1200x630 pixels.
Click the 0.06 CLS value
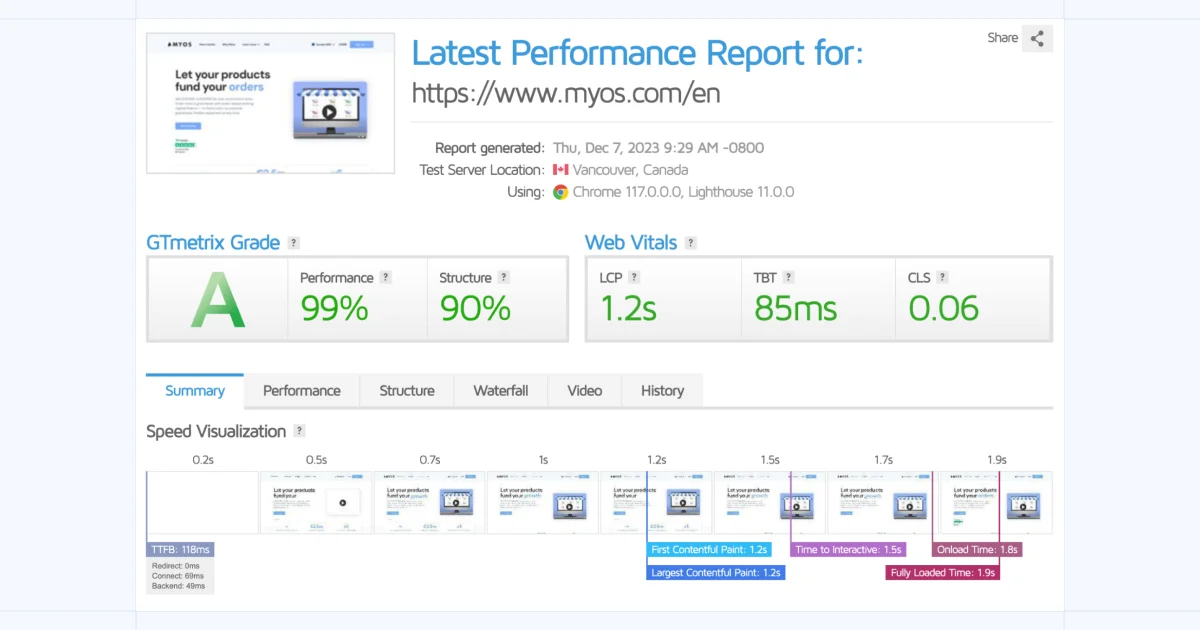(943, 308)
